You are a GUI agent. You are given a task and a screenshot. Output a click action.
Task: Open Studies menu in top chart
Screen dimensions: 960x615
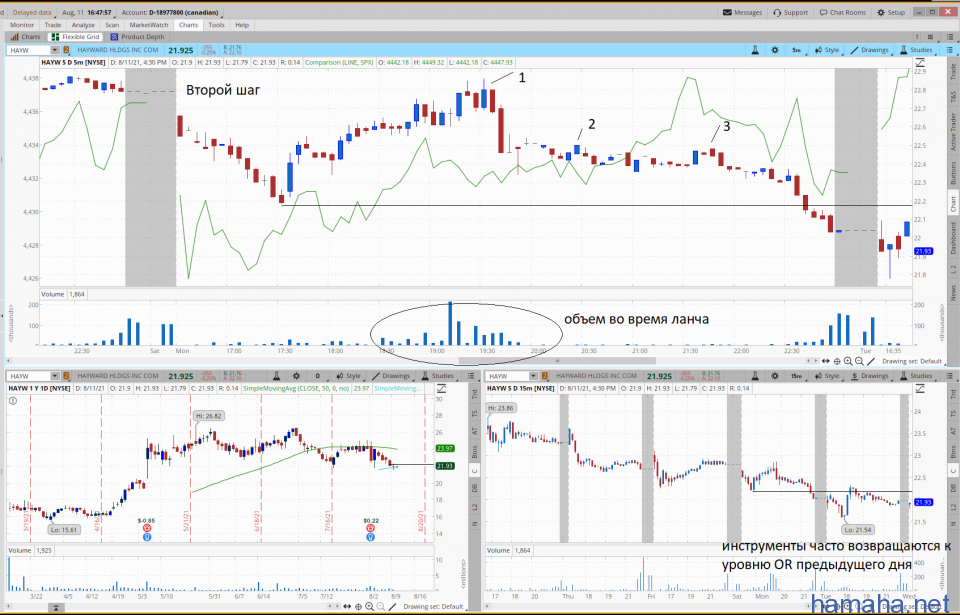[x=916, y=50]
